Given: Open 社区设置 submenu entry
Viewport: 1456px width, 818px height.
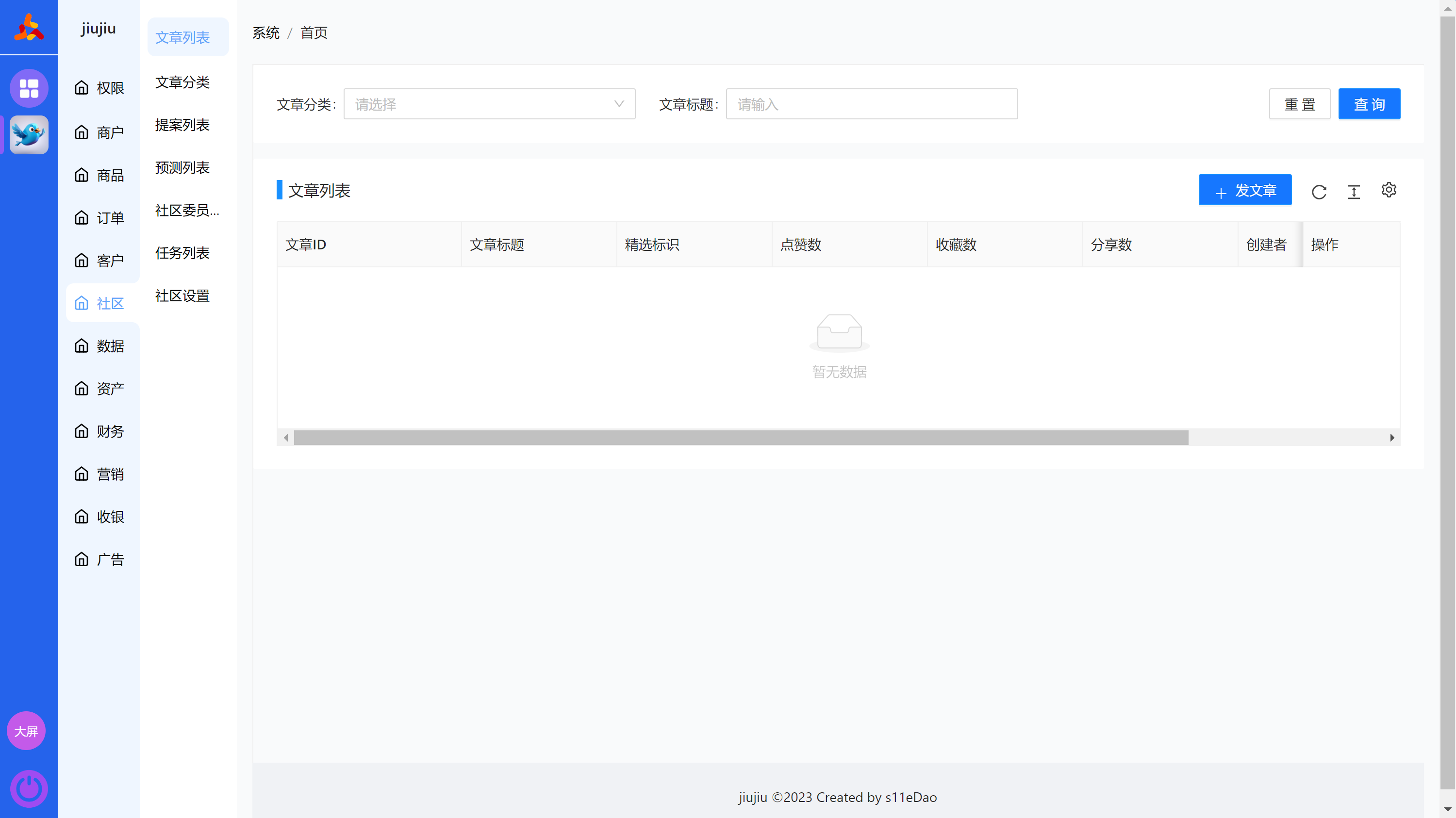Looking at the screenshot, I should (182, 296).
